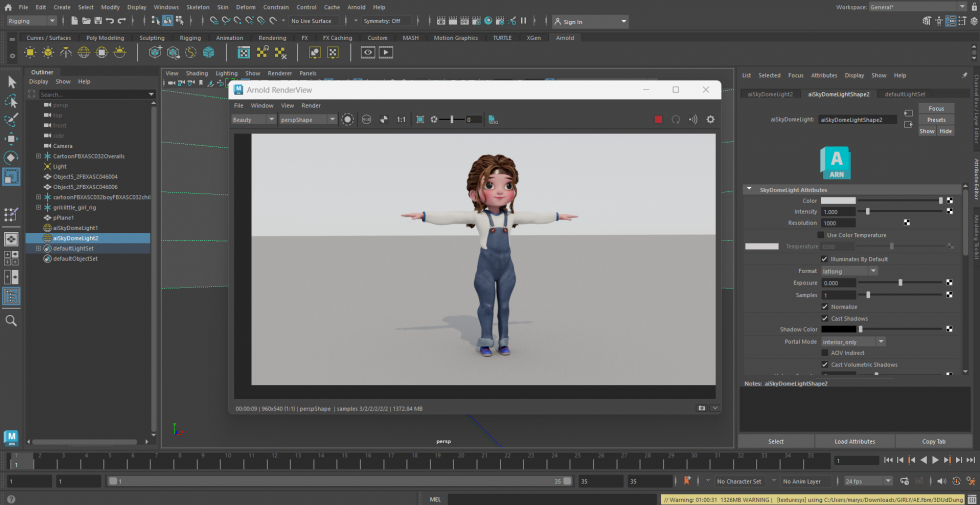The image size is (980, 505).
Task: Click the Intensity slider
Action: (900, 212)
